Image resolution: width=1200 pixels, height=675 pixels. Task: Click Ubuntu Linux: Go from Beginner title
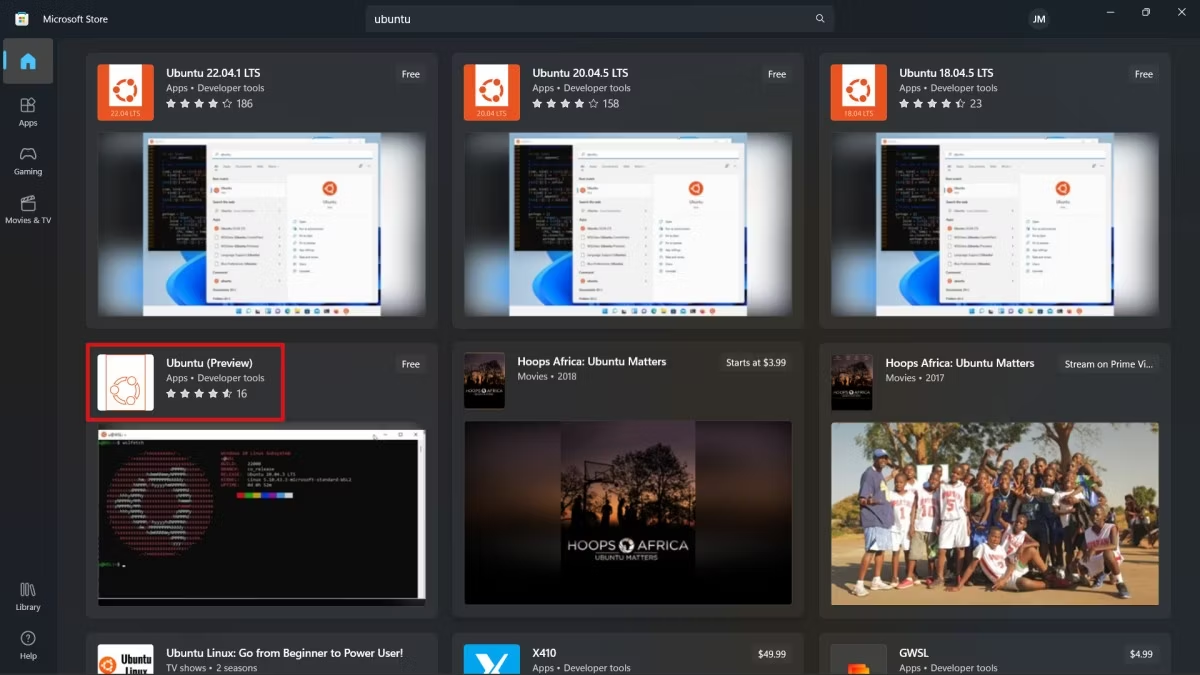[x=285, y=653]
